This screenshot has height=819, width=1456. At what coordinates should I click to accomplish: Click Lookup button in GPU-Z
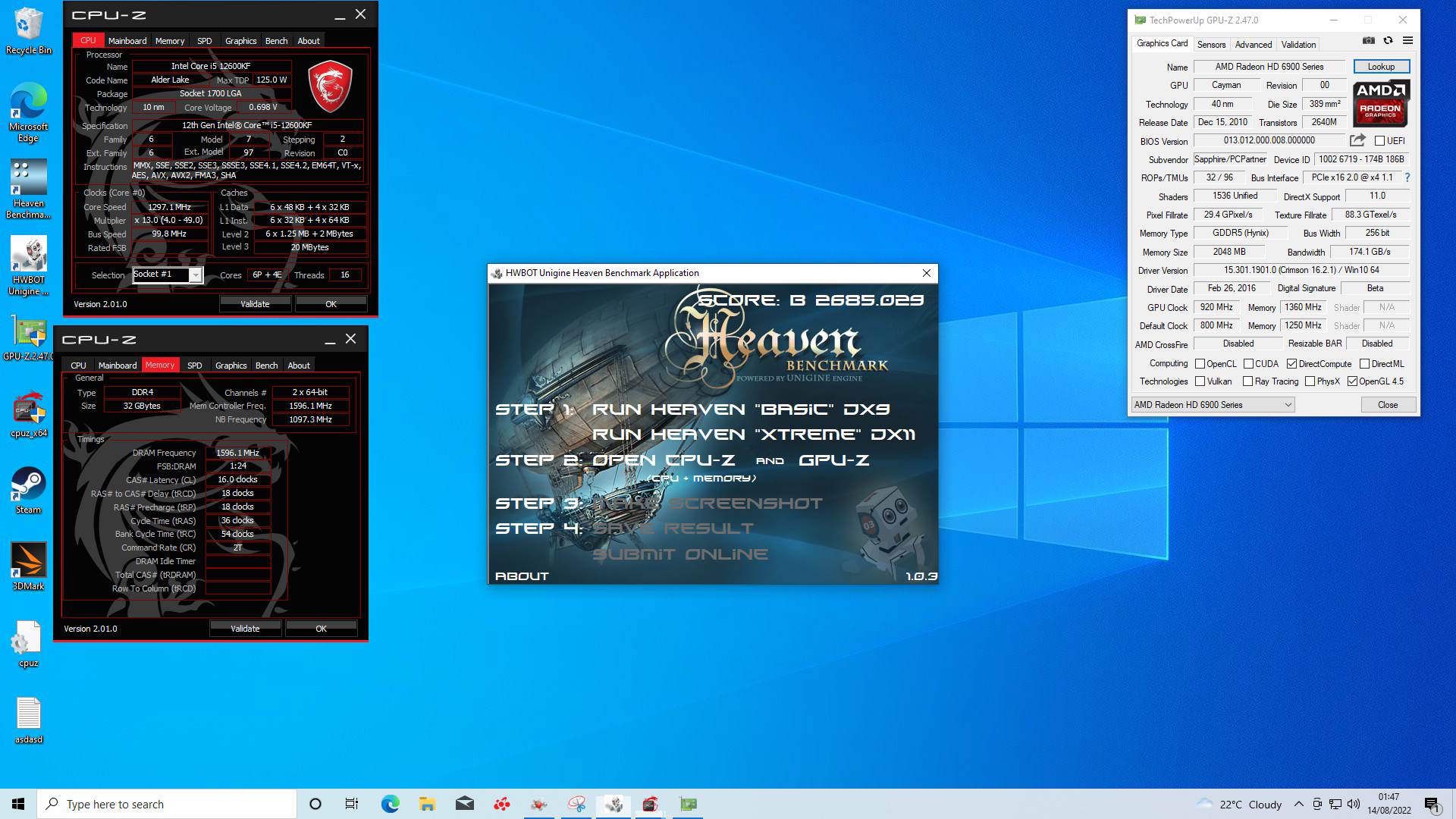1381,67
